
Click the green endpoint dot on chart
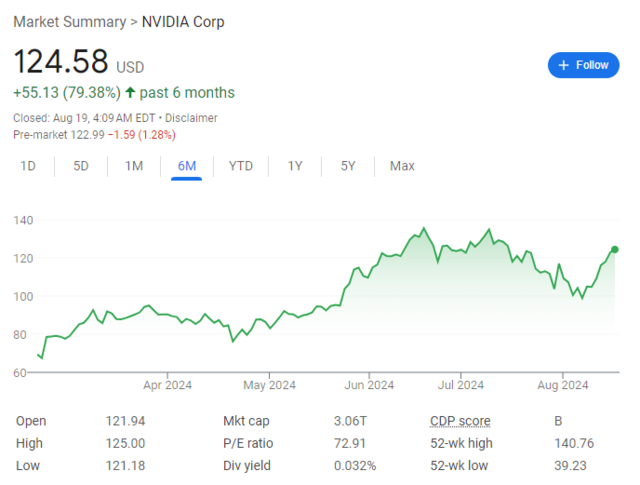tap(614, 249)
